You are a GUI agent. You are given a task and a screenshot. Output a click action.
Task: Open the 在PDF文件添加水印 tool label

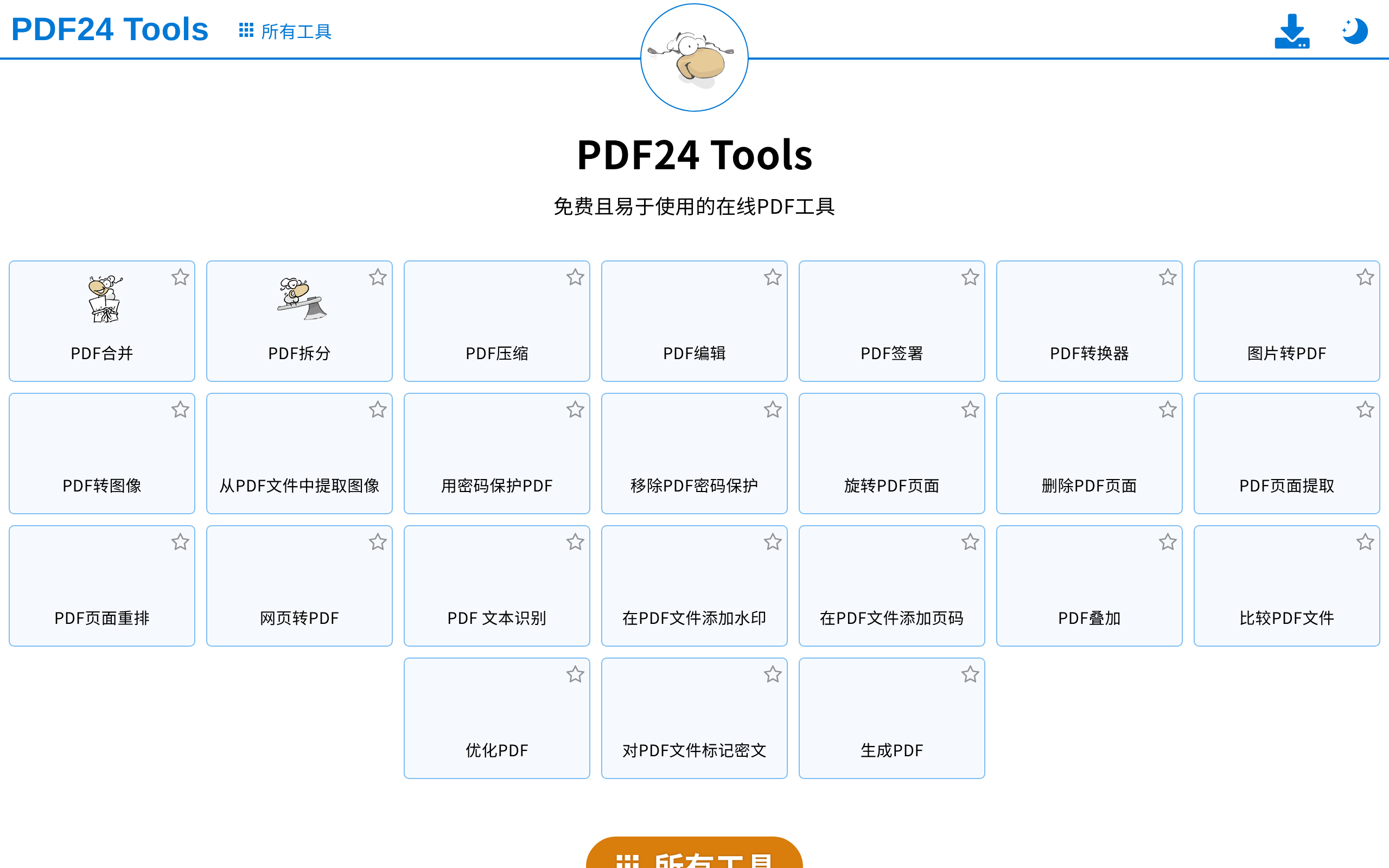(x=694, y=618)
